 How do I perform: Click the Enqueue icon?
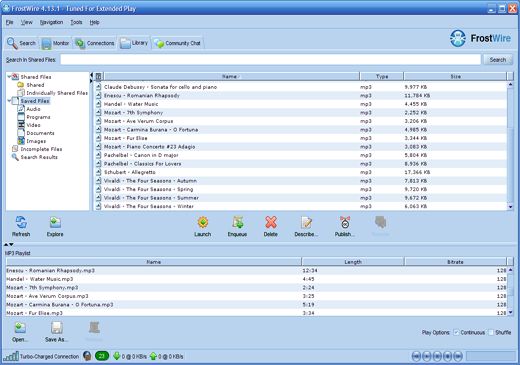pos(238,223)
